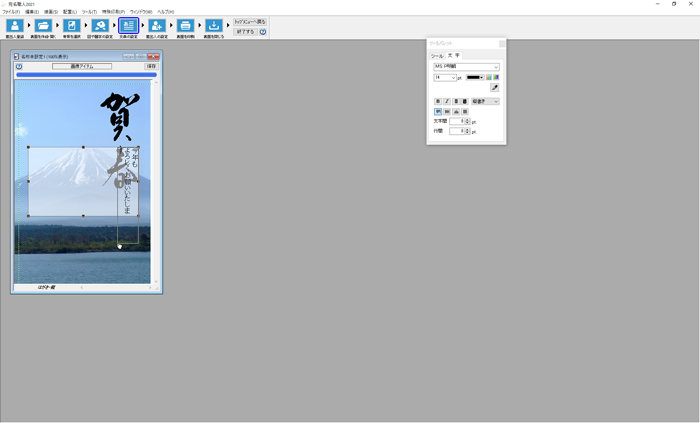
Task: Open the vertical writing direction dropdown
Action: [x=485, y=101]
